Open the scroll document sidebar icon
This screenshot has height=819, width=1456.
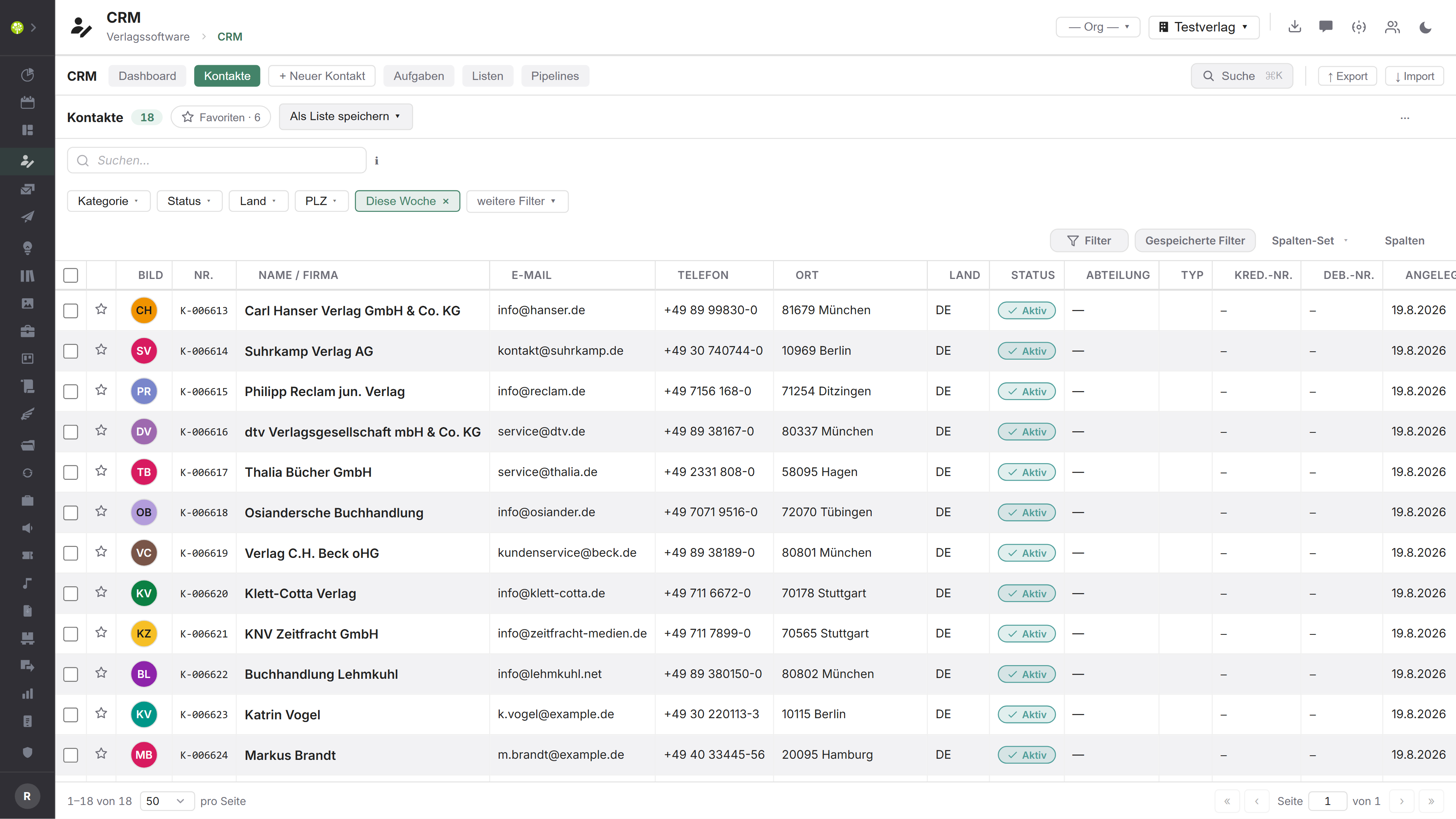click(x=27, y=386)
